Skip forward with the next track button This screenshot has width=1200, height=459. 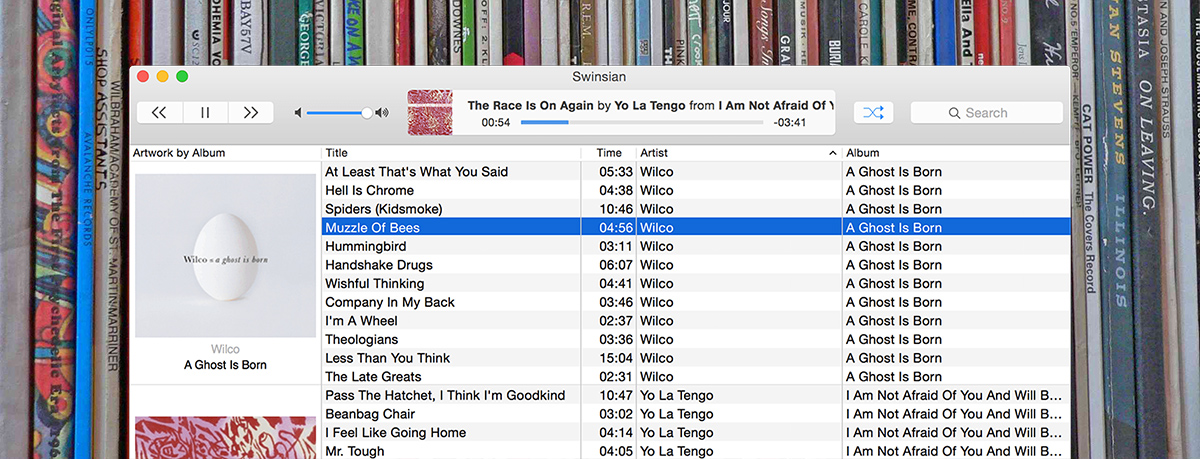(x=251, y=113)
